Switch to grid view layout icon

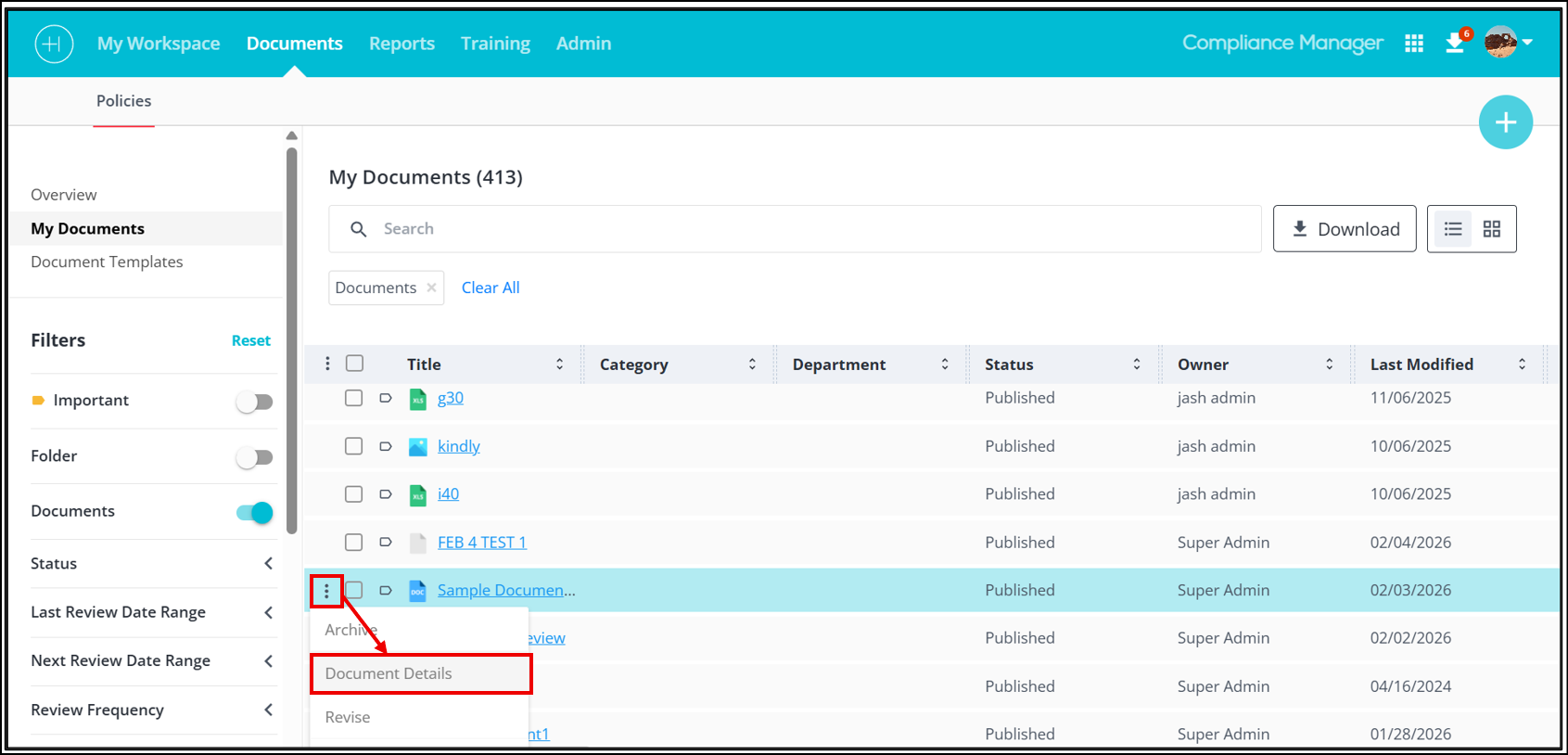coord(1491,229)
